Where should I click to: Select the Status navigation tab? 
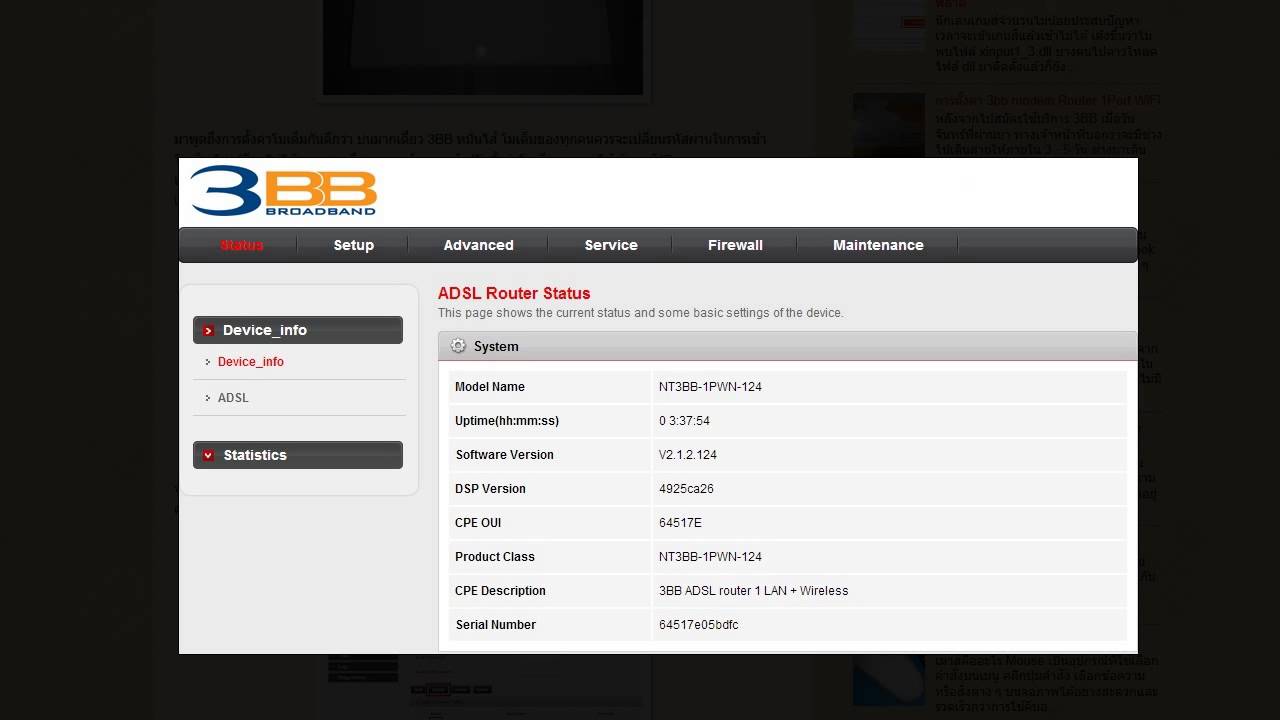[x=241, y=245]
